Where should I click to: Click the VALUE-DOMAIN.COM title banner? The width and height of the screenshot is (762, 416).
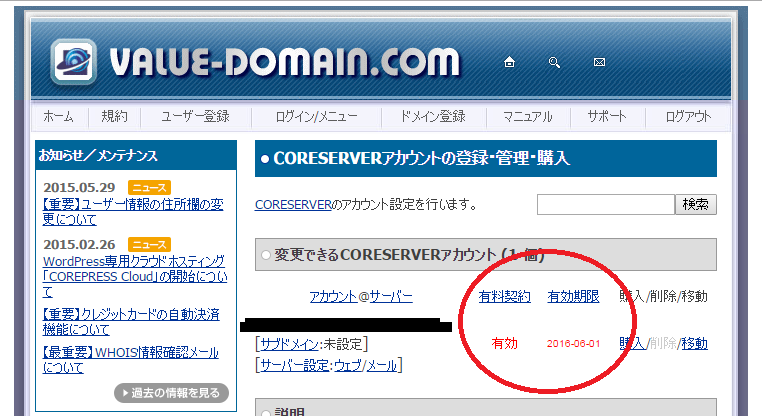click(284, 62)
